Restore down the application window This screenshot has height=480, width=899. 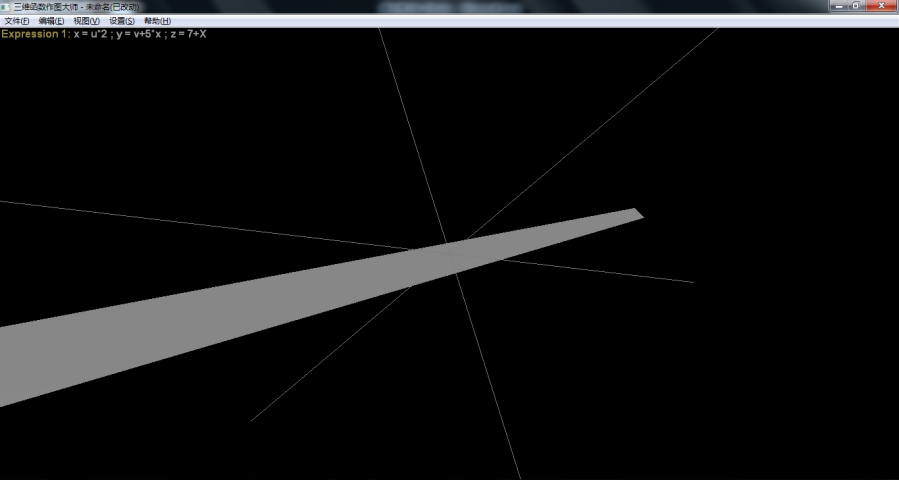point(858,6)
